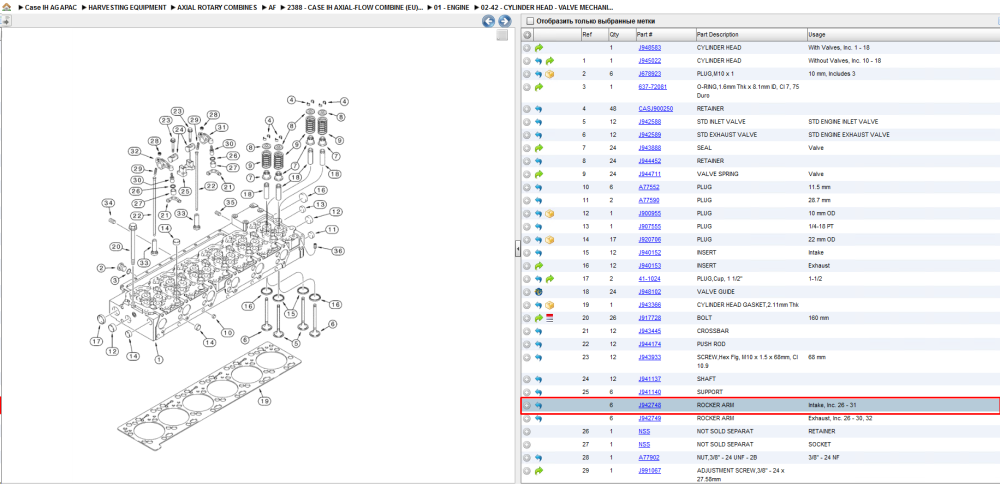This screenshot has height=484, width=1000.
Task: Expand breadcrumb arrow before '2388 - CASE IH AXIAL-FLOW'
Action: click(283, 7)
